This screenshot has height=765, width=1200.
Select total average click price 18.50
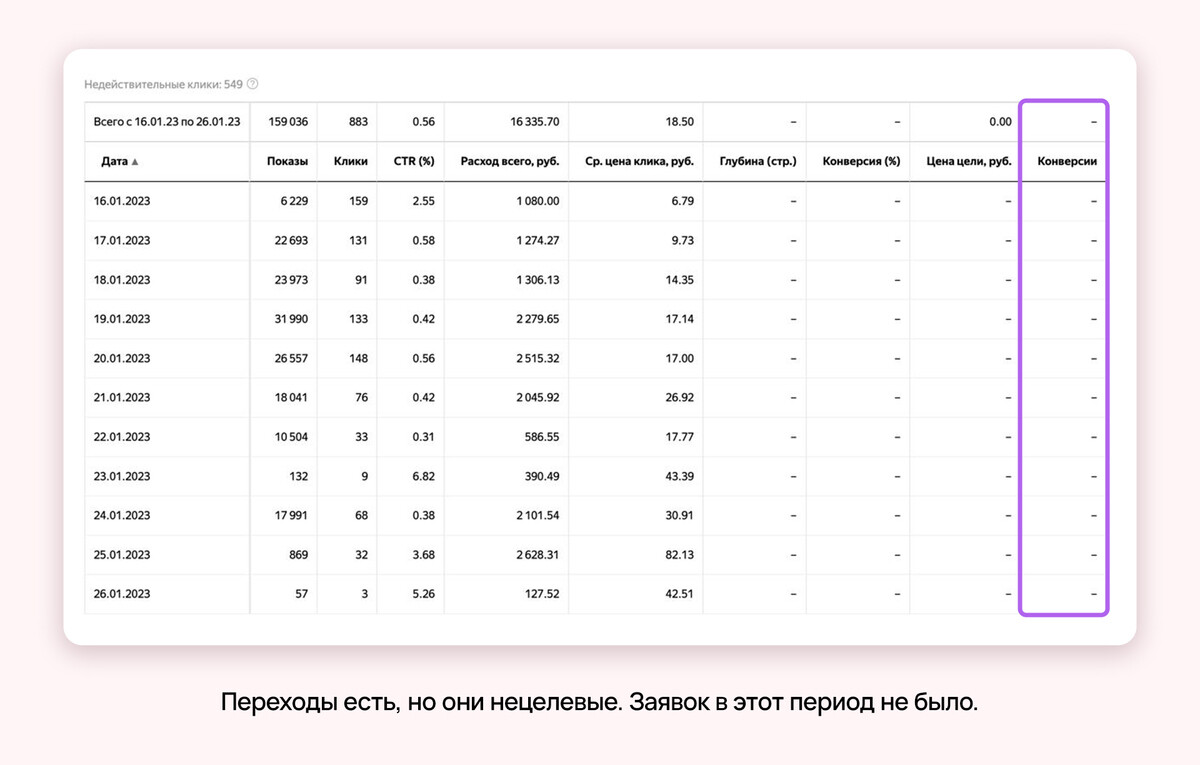(679, 122)
